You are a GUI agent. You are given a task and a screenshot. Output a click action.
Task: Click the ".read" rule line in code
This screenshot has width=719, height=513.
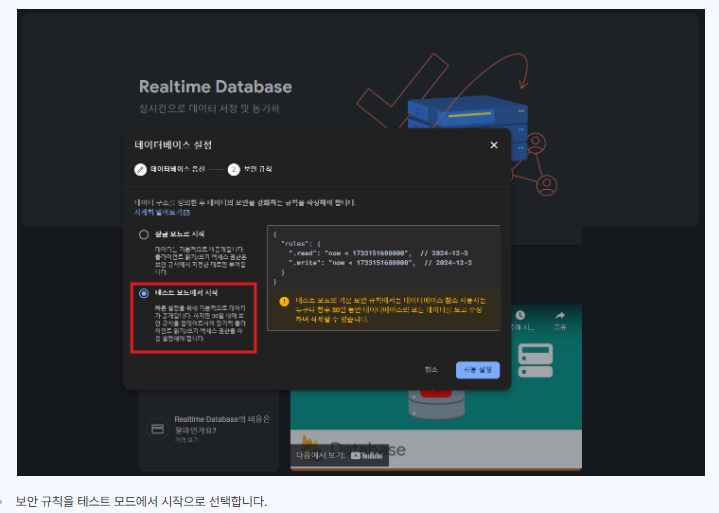pos(378,253)
